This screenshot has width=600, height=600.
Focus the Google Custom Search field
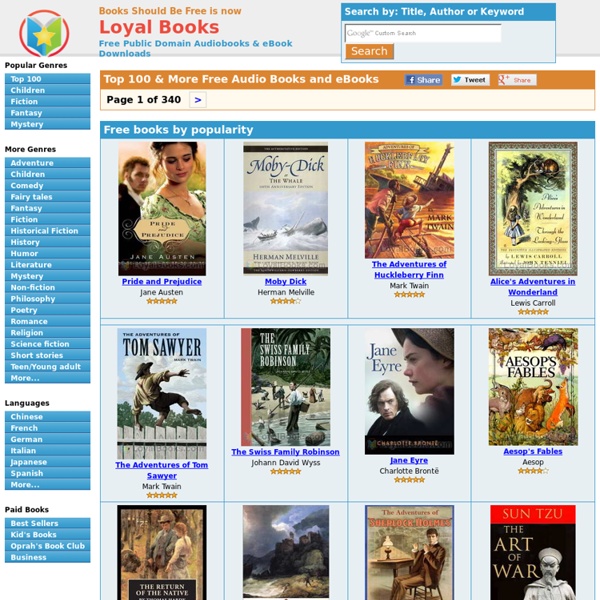click(x=423, y=33)
